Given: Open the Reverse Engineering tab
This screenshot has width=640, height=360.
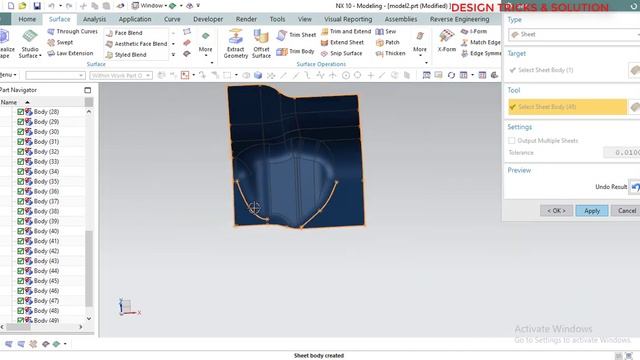Looking at the screenshot, I should (x=459, y=19).
